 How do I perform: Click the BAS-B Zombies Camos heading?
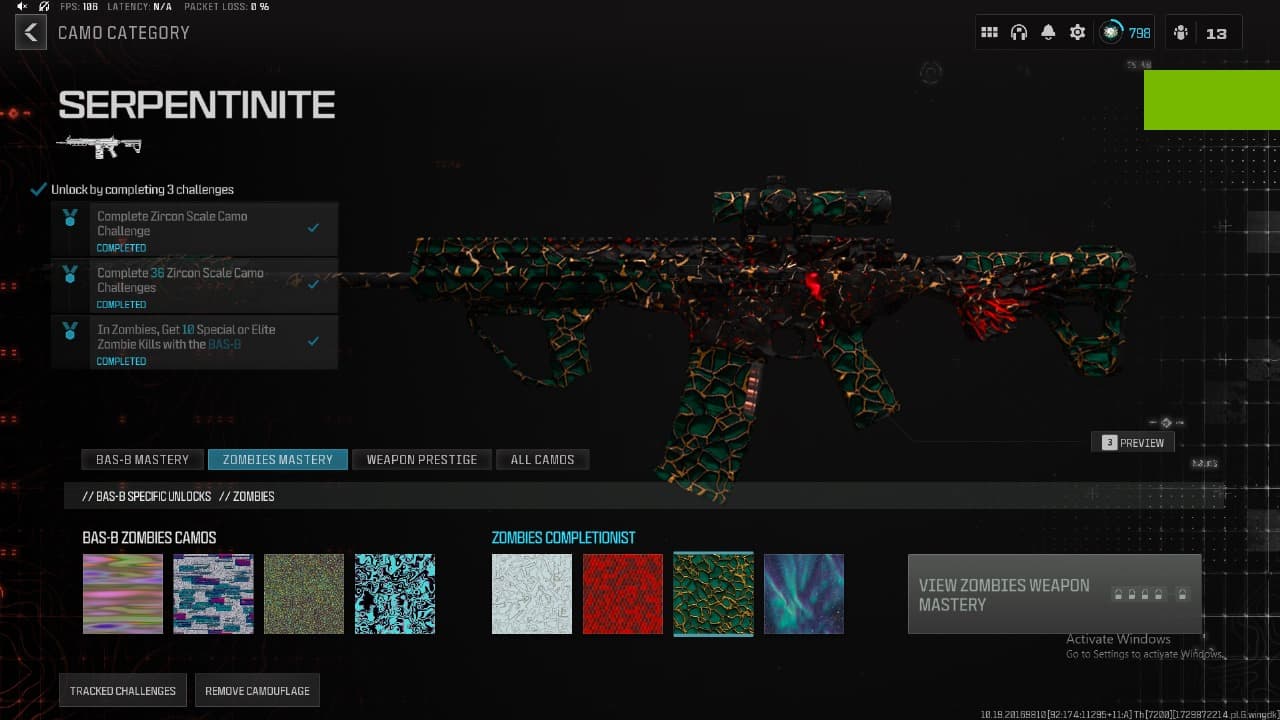point(149,538)
